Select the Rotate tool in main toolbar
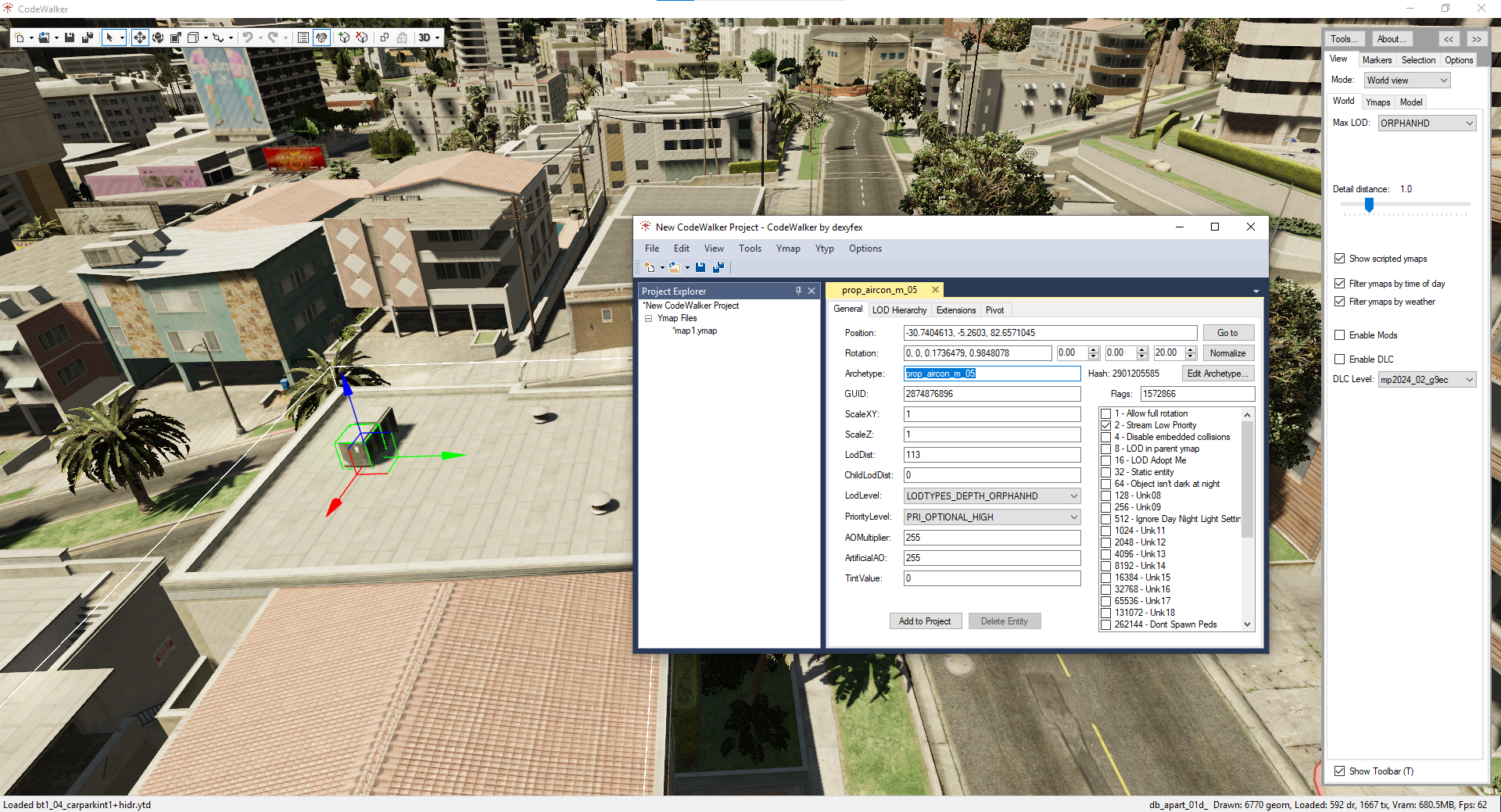 [x=158, y=38]
